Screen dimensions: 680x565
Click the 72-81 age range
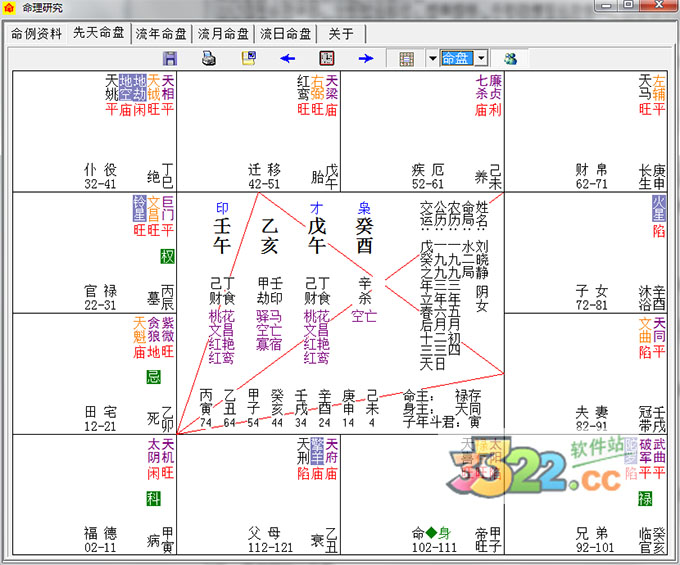(x=592, y=305)
